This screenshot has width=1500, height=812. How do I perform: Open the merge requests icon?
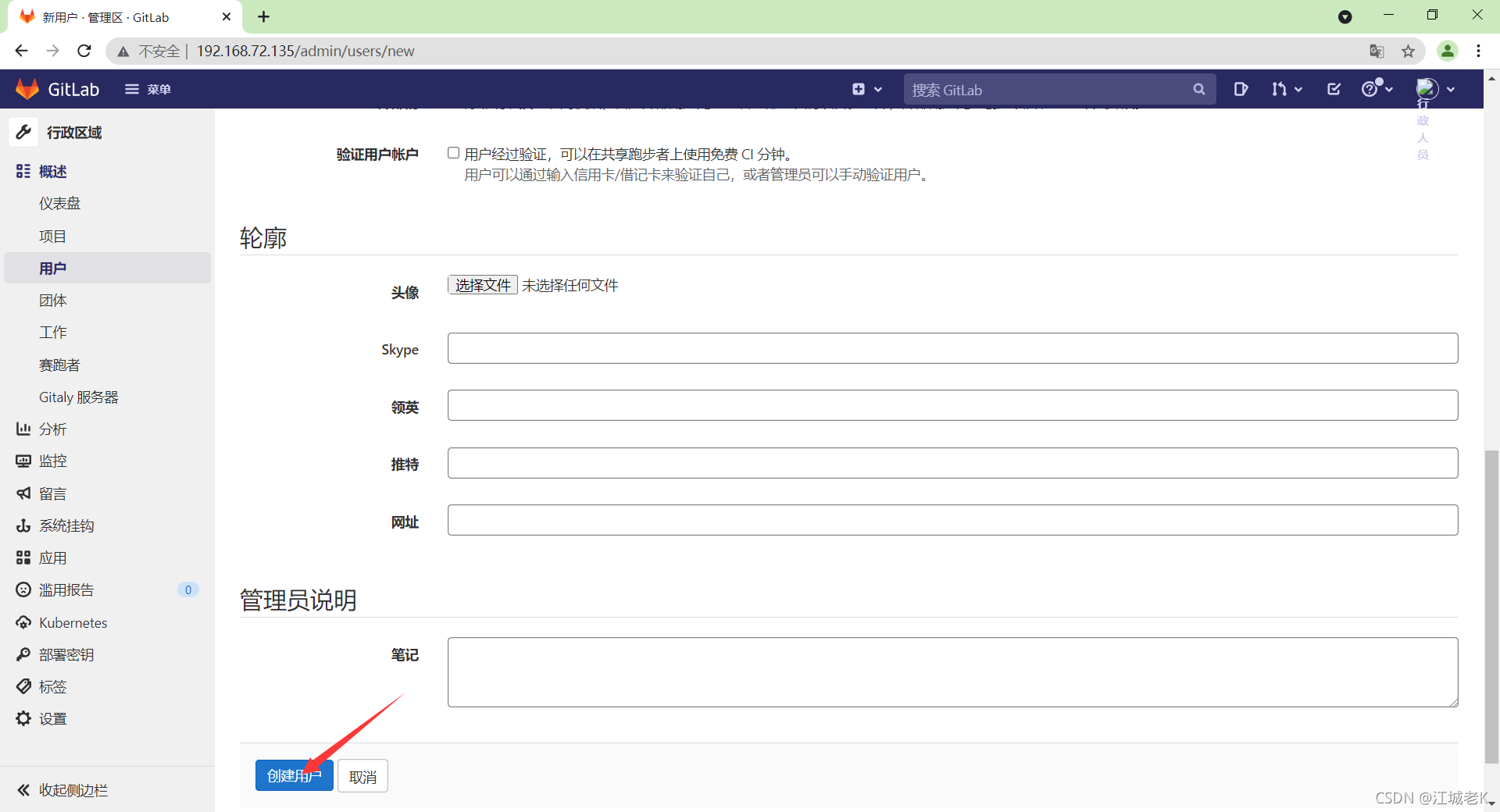coord(1278,89)
